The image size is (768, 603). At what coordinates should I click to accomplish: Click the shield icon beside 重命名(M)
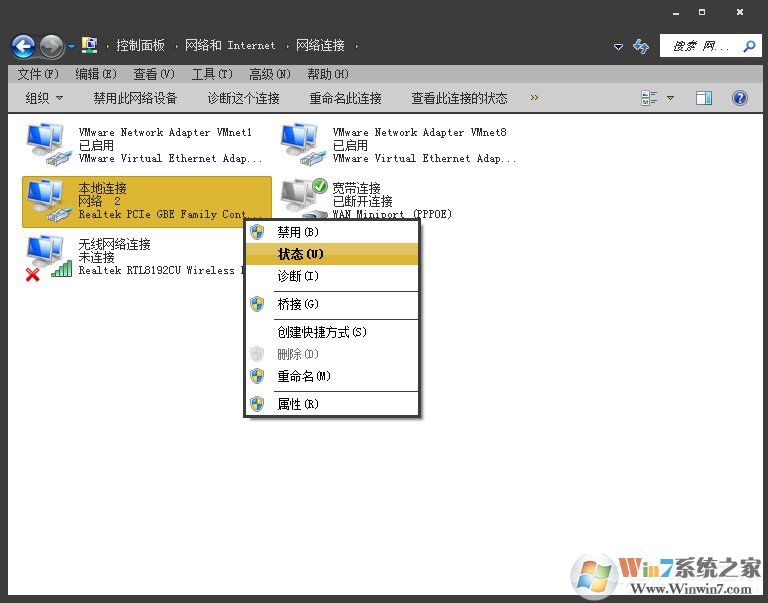coord(257,376)
